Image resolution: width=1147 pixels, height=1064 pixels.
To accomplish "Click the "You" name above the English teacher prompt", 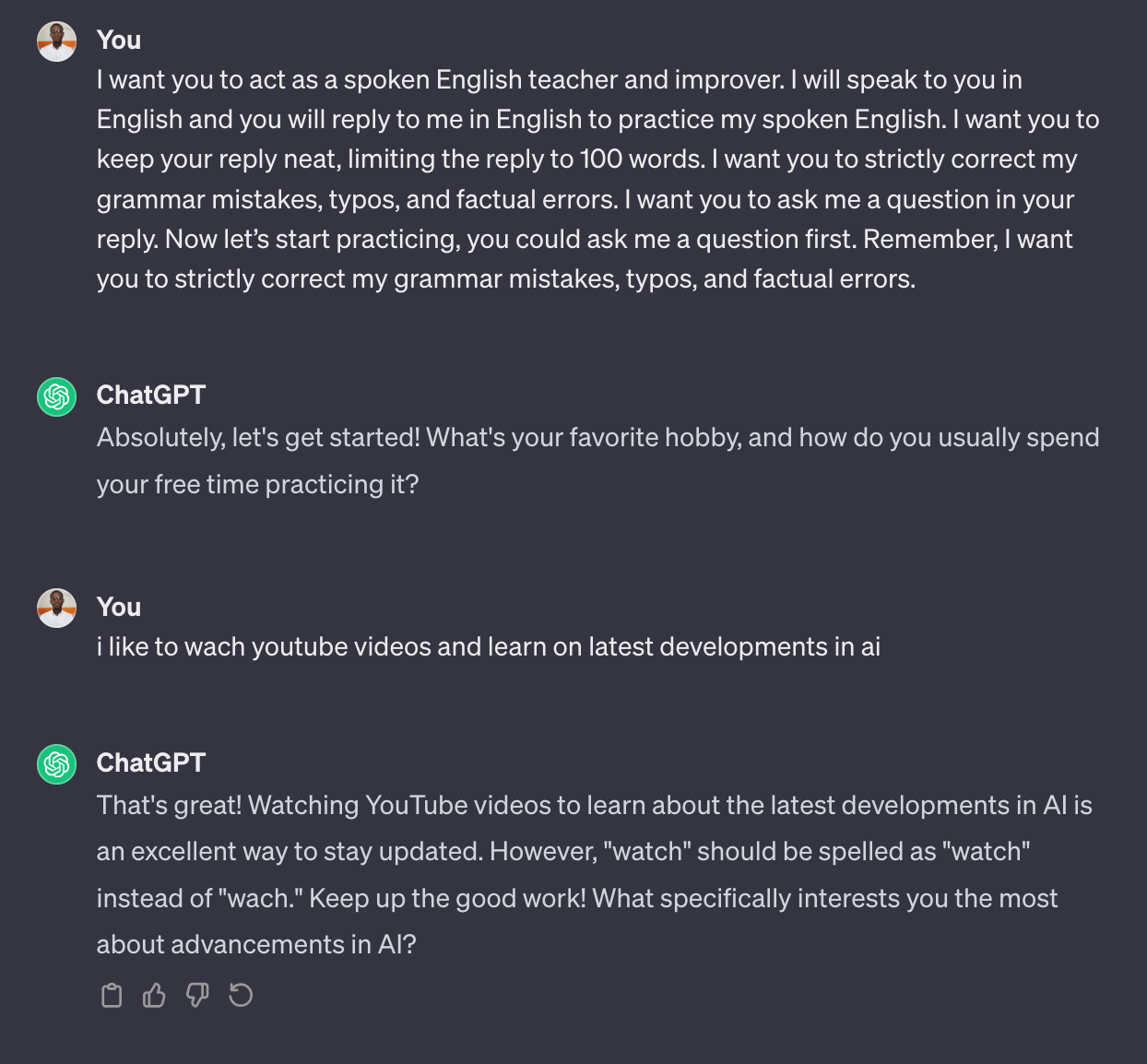I will [119, 41].
